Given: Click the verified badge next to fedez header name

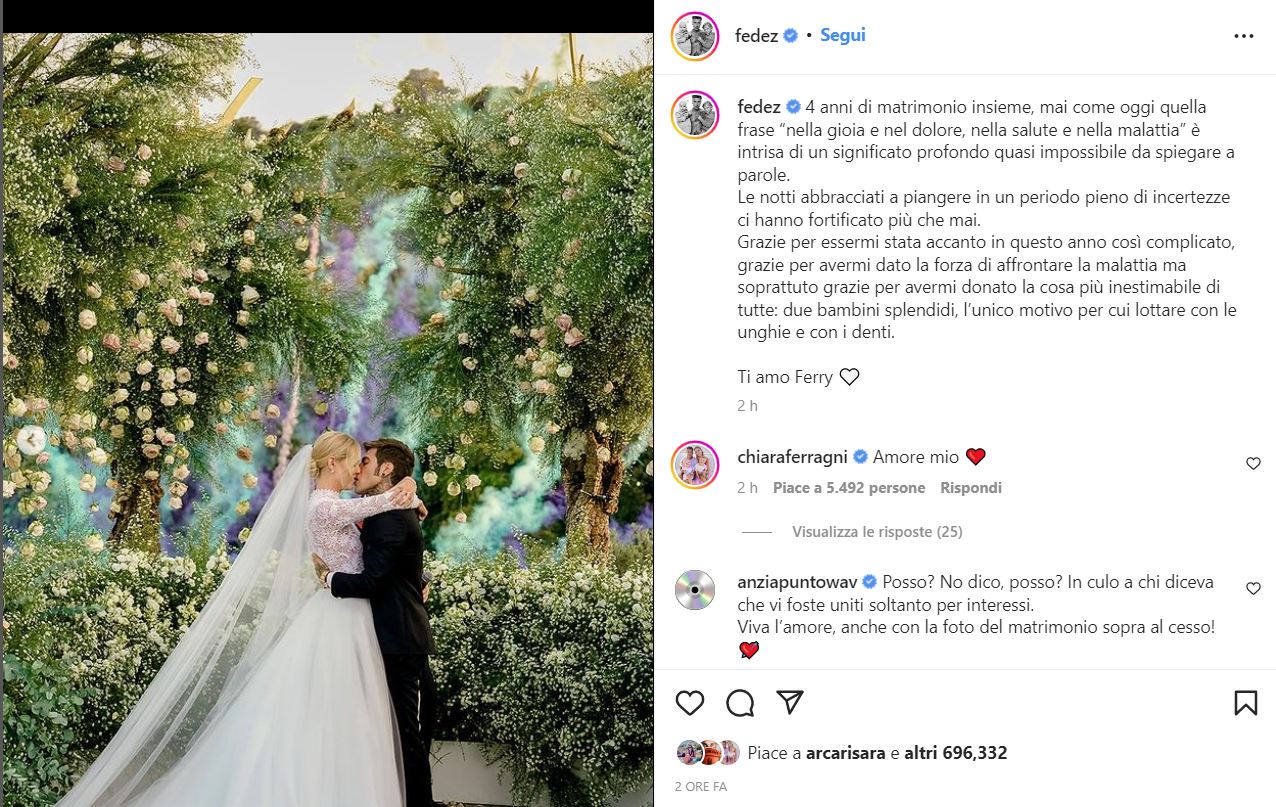Looking at the screenshot, I should tap(790, 36).
